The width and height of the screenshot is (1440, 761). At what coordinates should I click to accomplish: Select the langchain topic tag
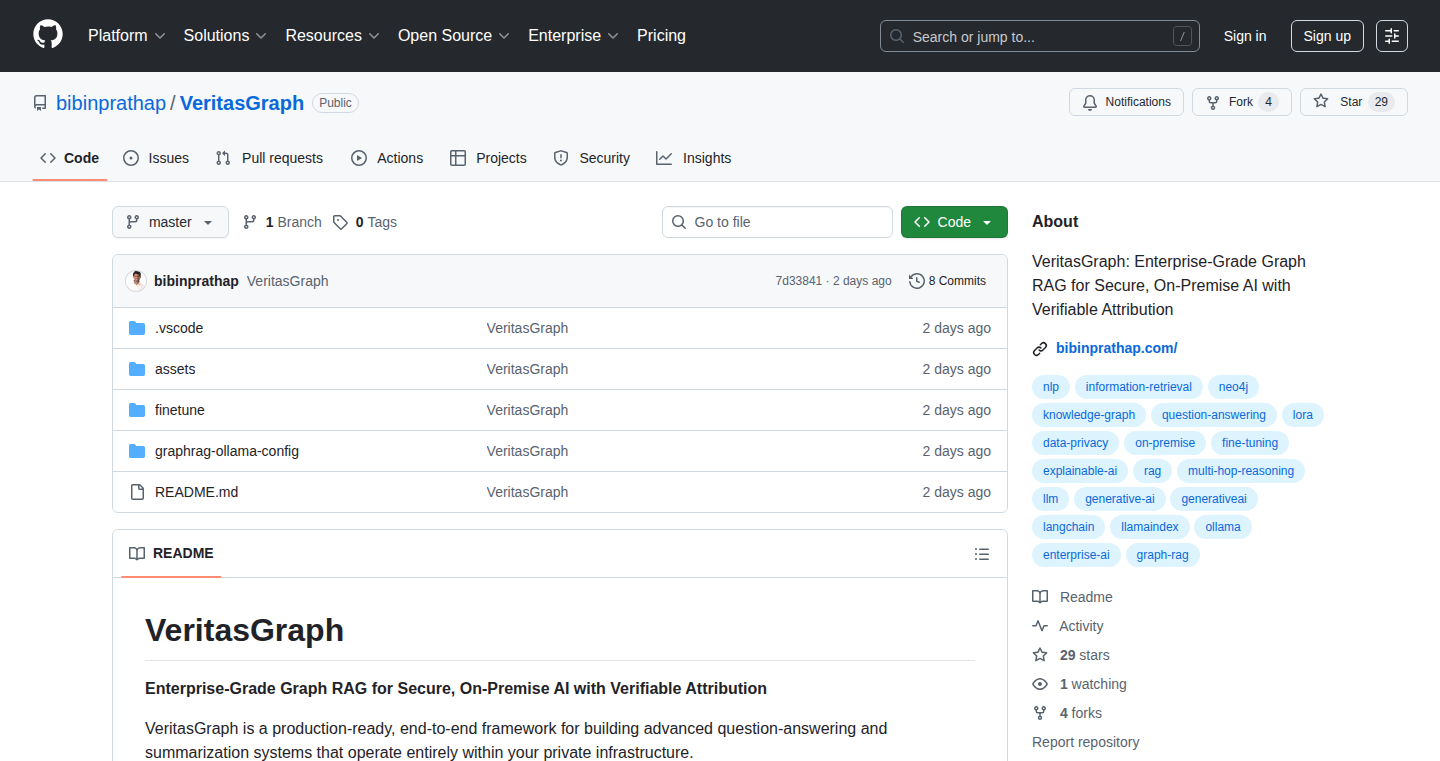coord(1068,527)
